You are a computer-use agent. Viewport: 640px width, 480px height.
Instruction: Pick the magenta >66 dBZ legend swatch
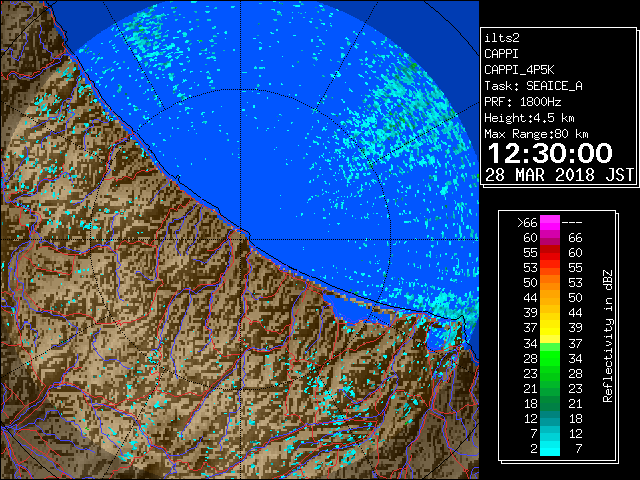(x=550, y=222)
